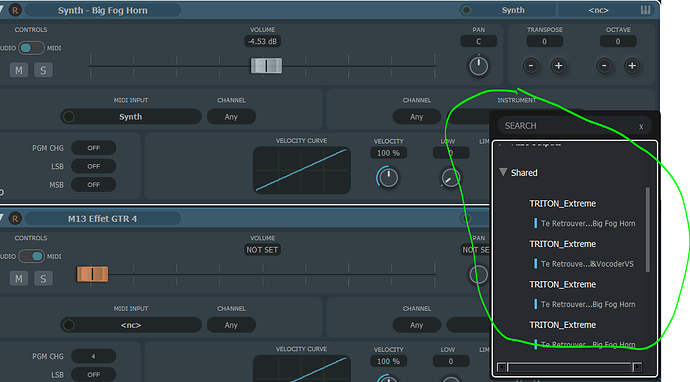Viewport: 690px width, 382px height.
Task: Click the Synth track volume fader handle
Action: pos(266,66)
